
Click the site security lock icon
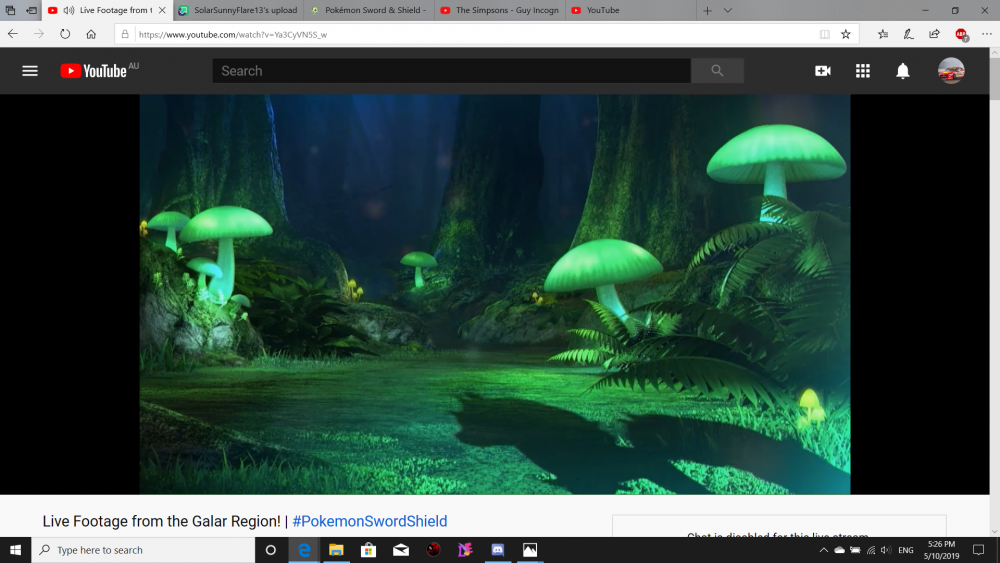click(x=125, y=34)
